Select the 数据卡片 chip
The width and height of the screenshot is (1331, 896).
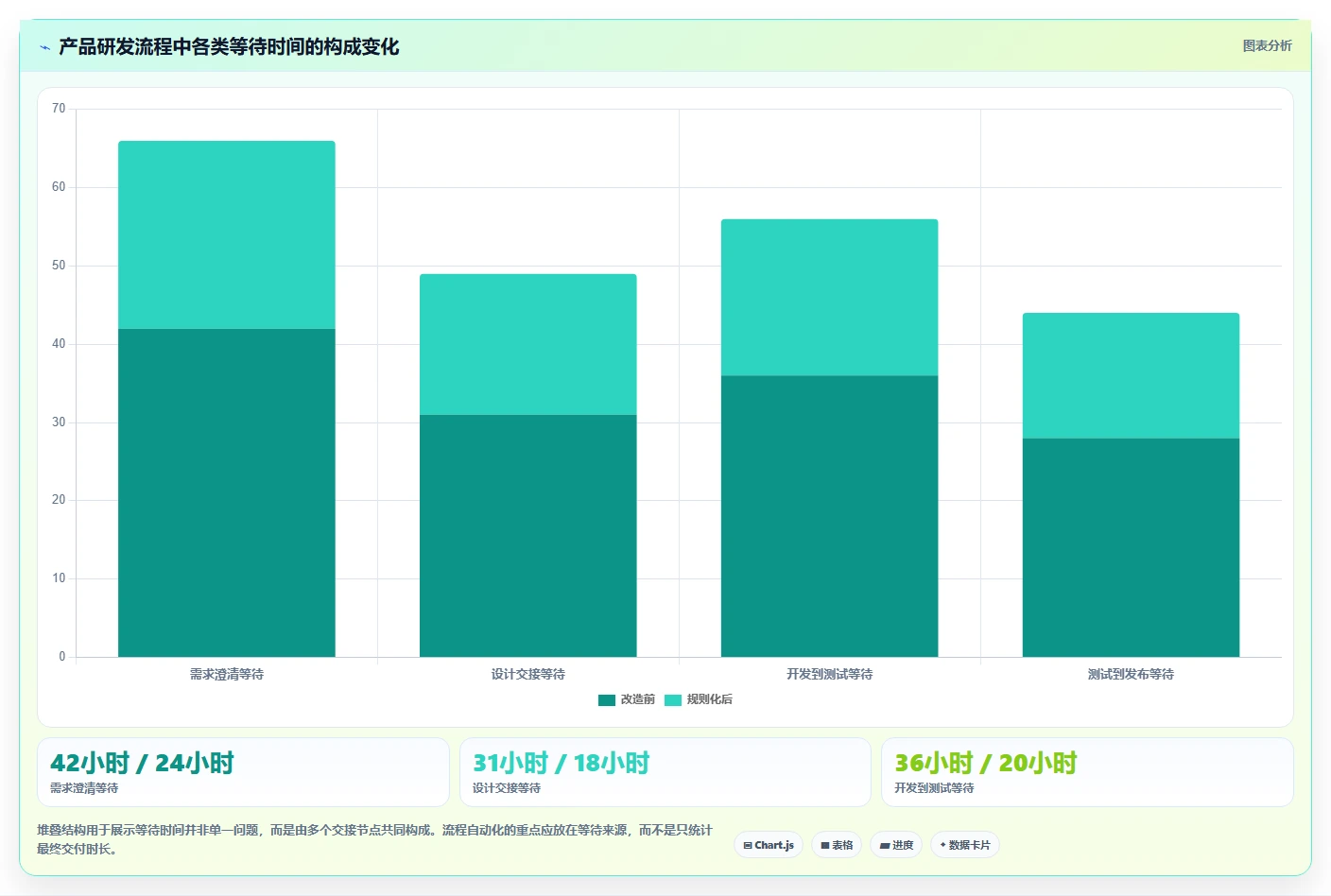pos(965,845)
